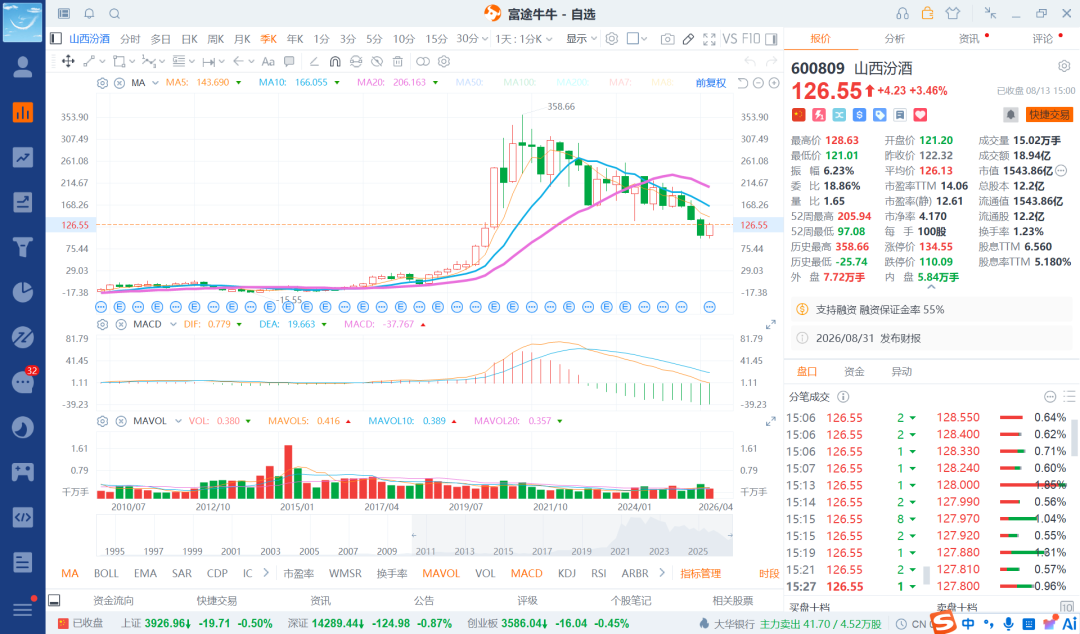This screenshot has width=1080, height=634.
Task: Toggle the MA50 moving average line
Action: coord(469,83)
